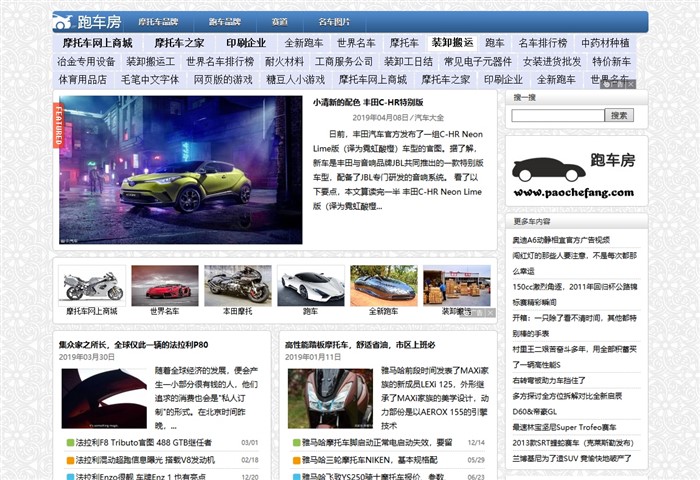Open the 全新跑车 thumbnail
This screenshot has height=480, width=700.
[x=384, y=286]
